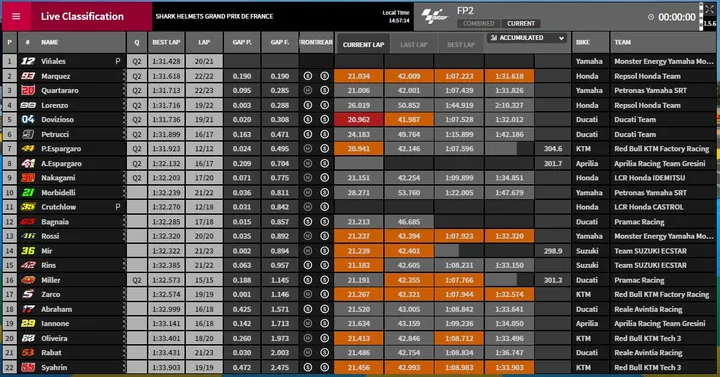Click rider number 21 Morbidelli icon
720x377 pixels.
point(28,192)
